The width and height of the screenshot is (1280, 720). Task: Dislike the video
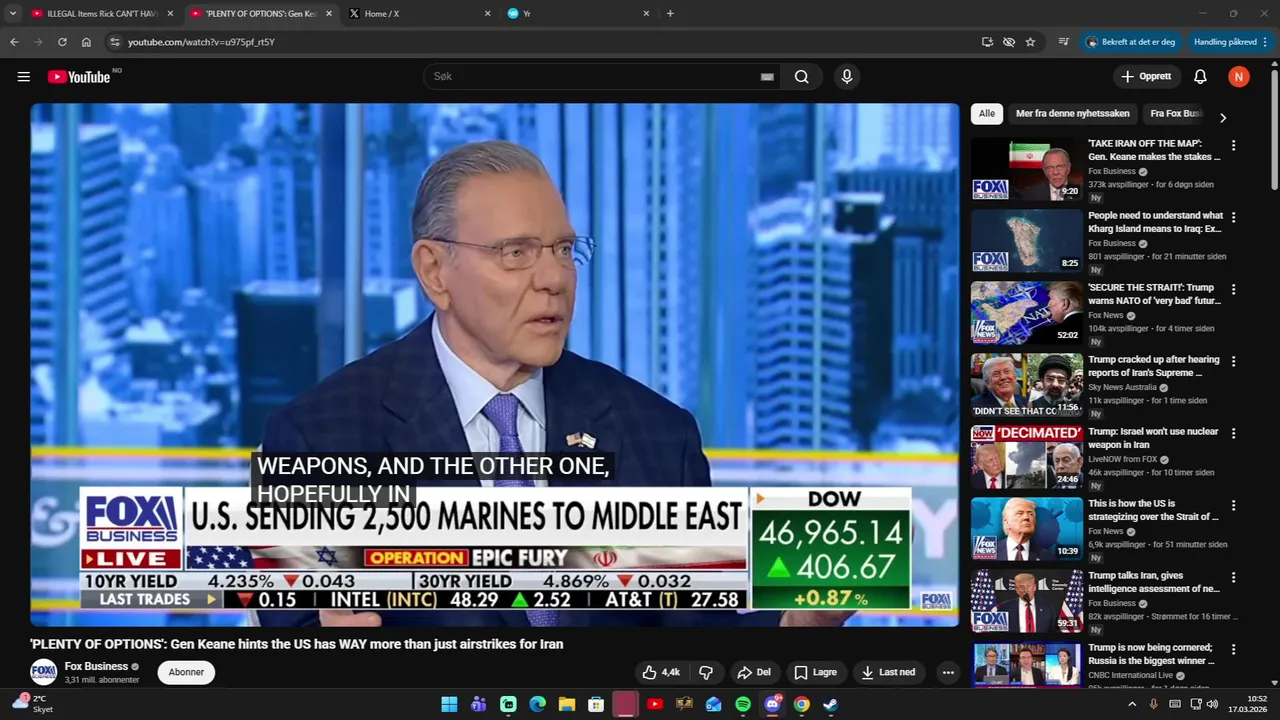(706, 672)
